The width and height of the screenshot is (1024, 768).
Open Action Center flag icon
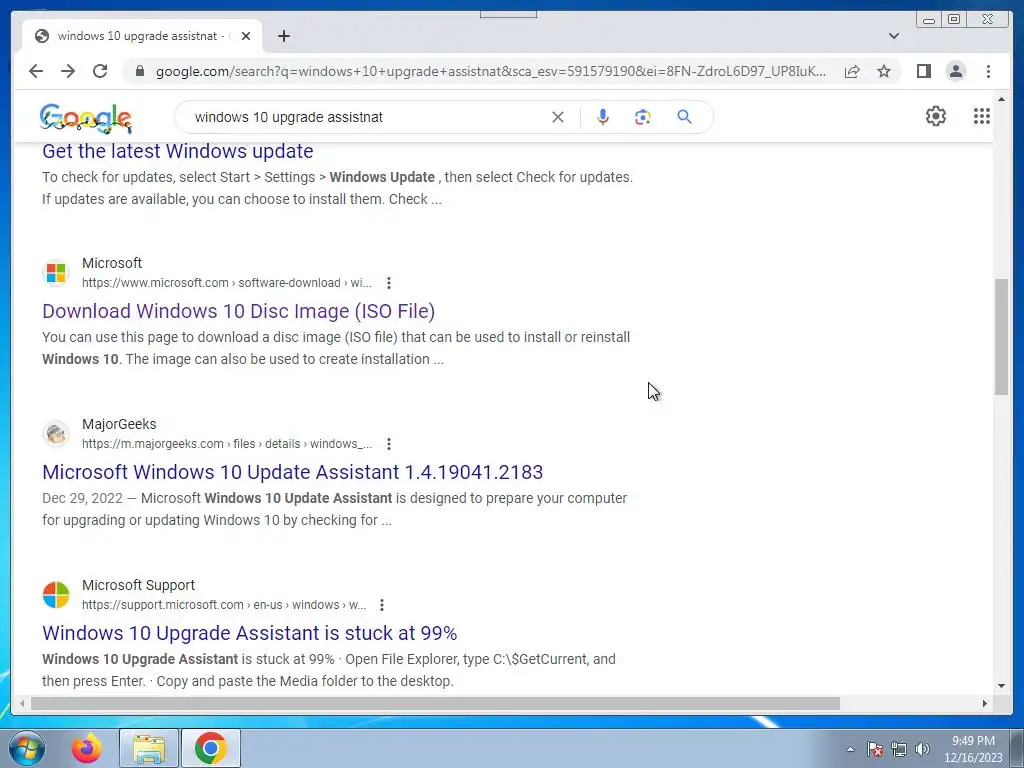(x=875, y=749)
